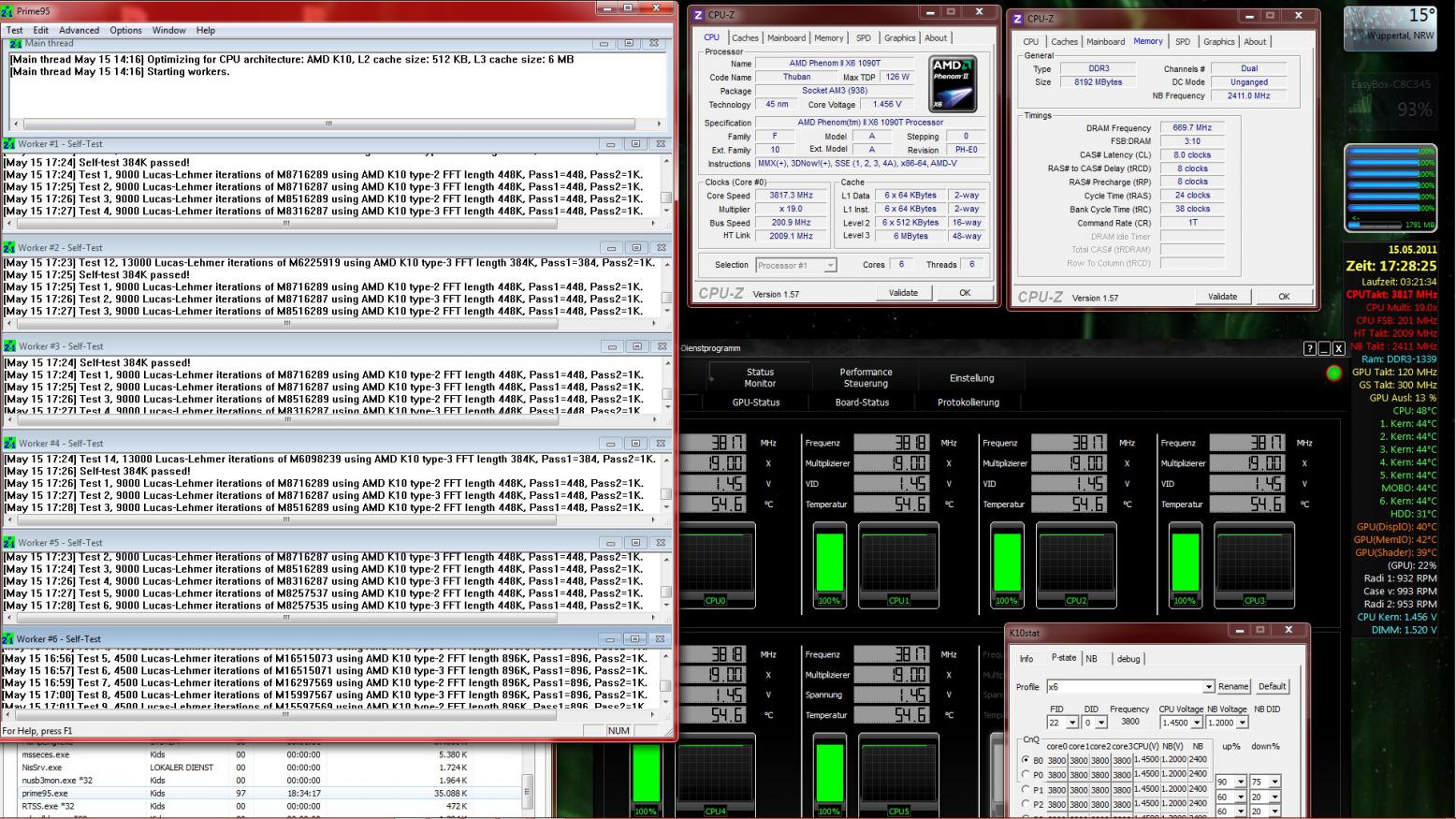Click the green status indicator in Dienstprogramm
This screenshot has width=1456, height=819.
pos(1333,373)
